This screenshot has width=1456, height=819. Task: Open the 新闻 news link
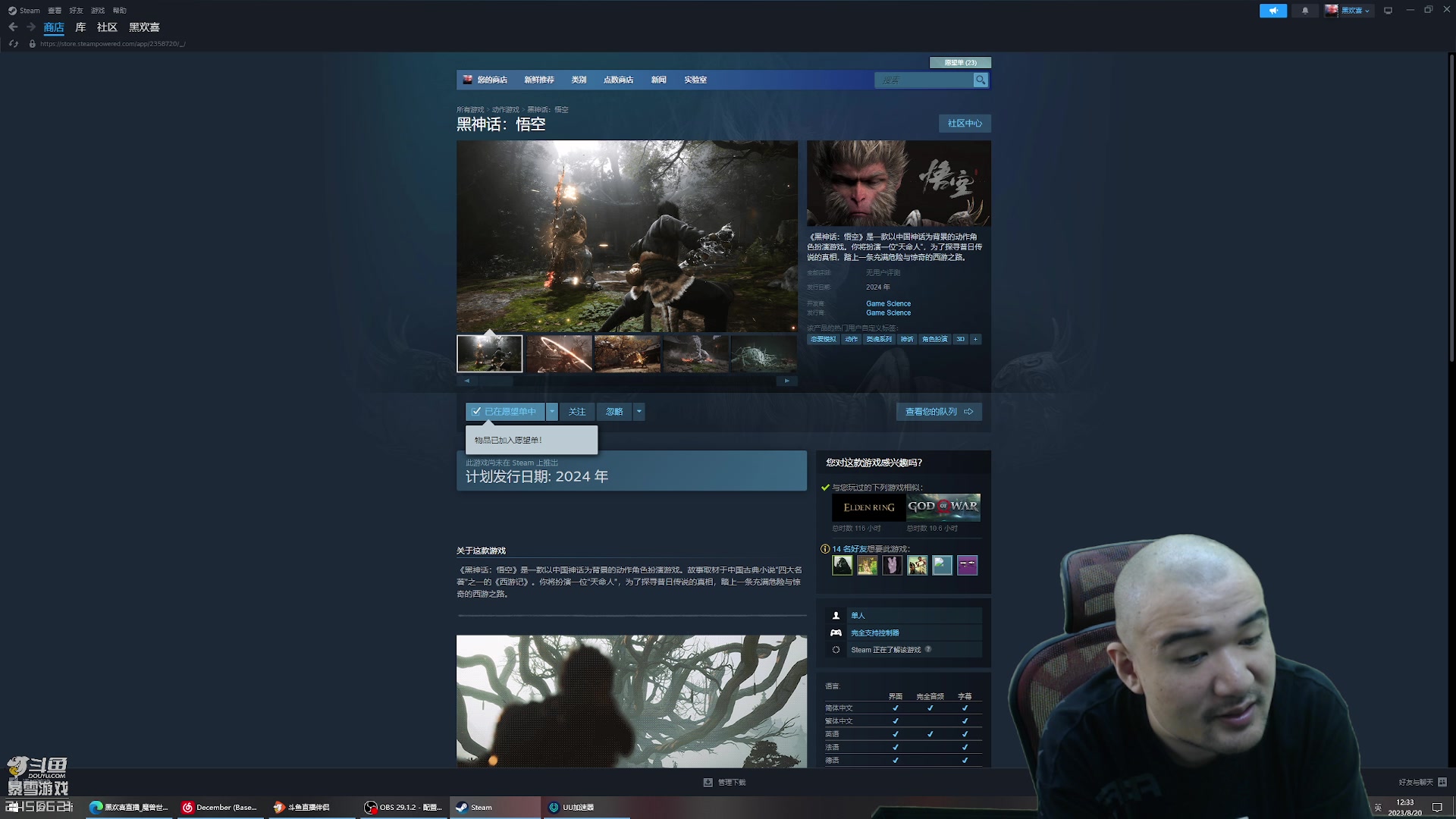point(658,80)
